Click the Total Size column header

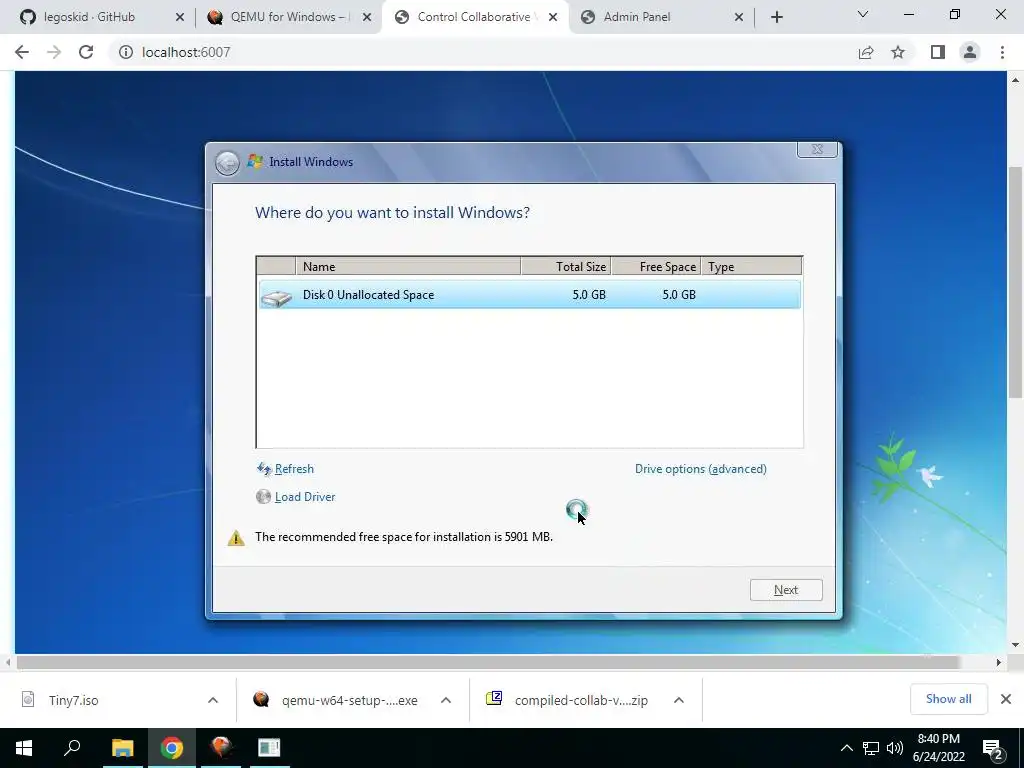[x=566, y=266]
